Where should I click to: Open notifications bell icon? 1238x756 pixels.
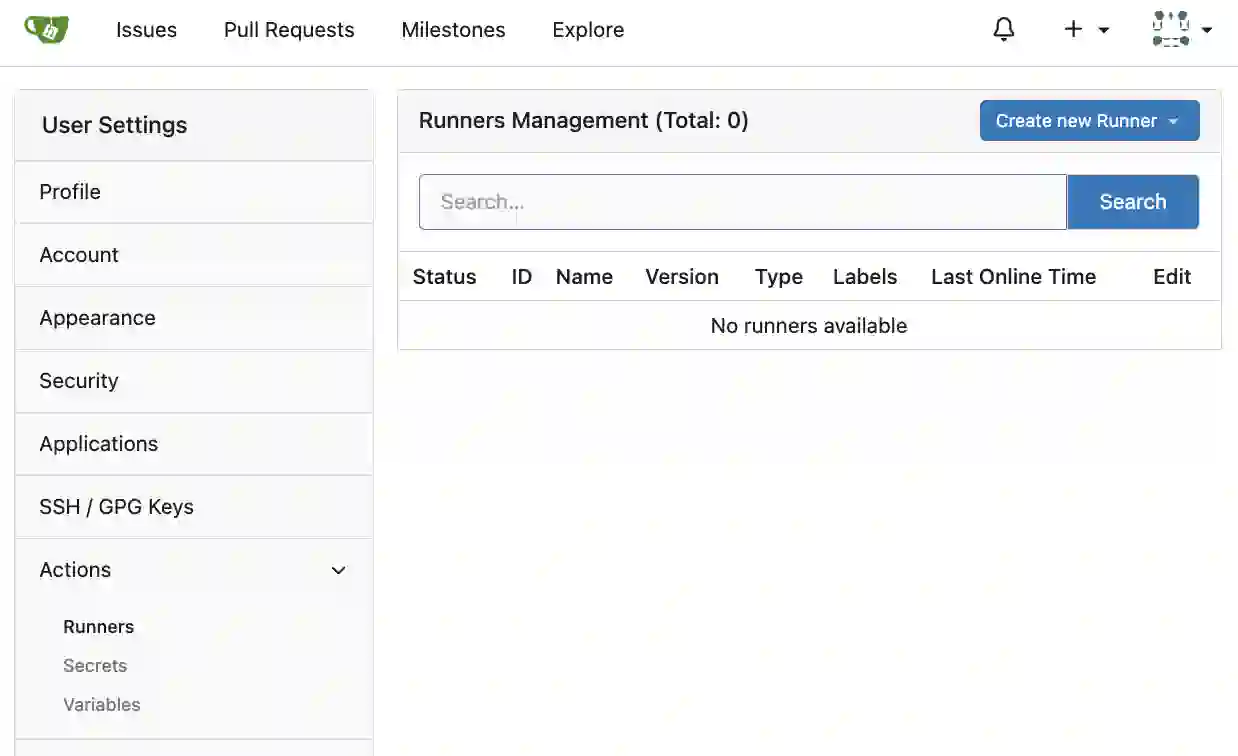(x=1004, y=30)
